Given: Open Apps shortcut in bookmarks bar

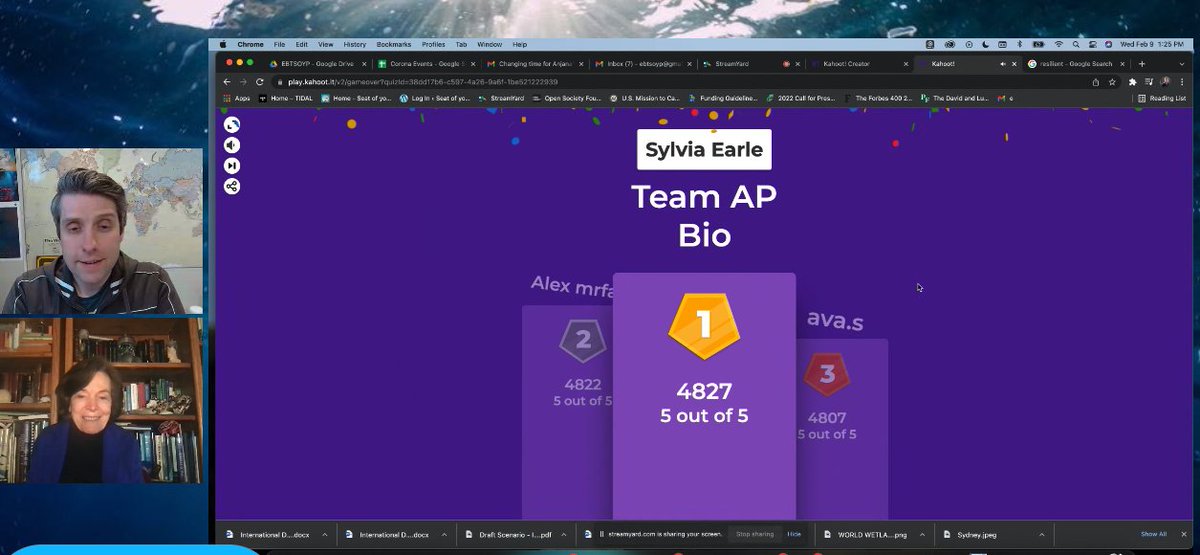Looking at the screenshot, I should (236, 98).
